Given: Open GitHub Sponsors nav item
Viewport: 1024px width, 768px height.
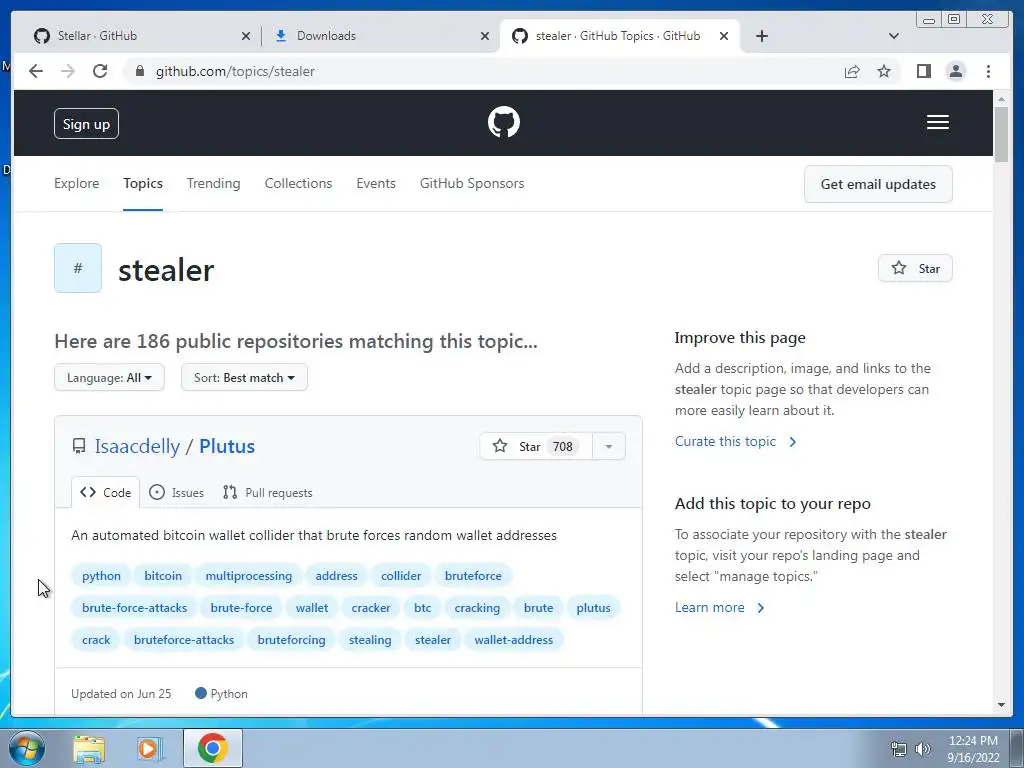Looking at the screenshot, I should [472, 184].
